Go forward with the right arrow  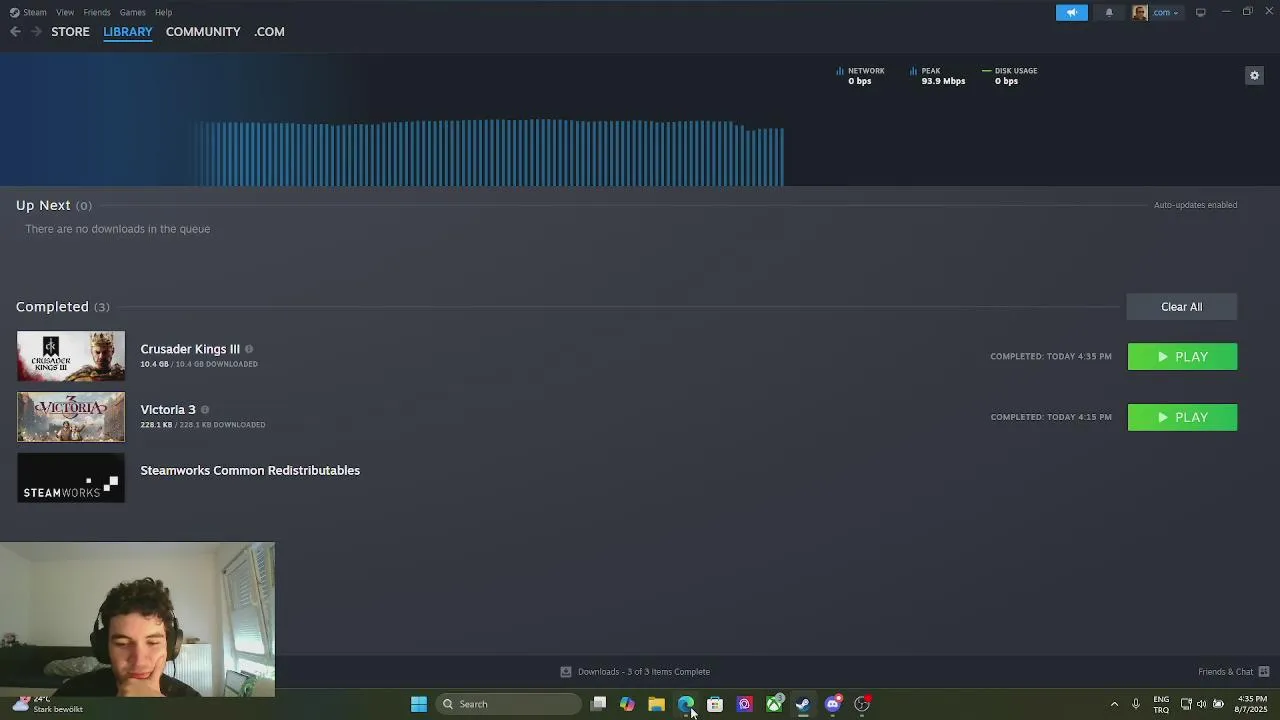coord(36,32)
